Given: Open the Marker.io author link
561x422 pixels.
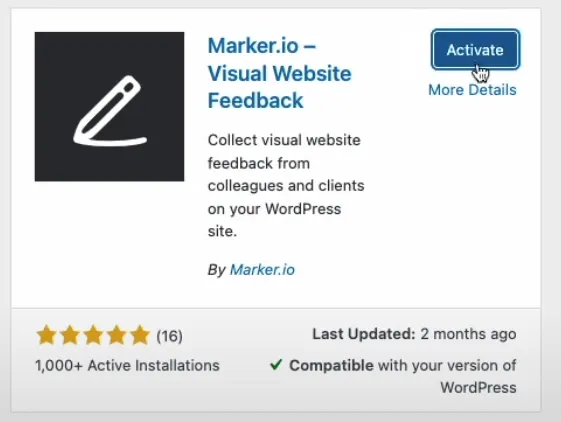Looking at the screenshot, I should 262,270.
